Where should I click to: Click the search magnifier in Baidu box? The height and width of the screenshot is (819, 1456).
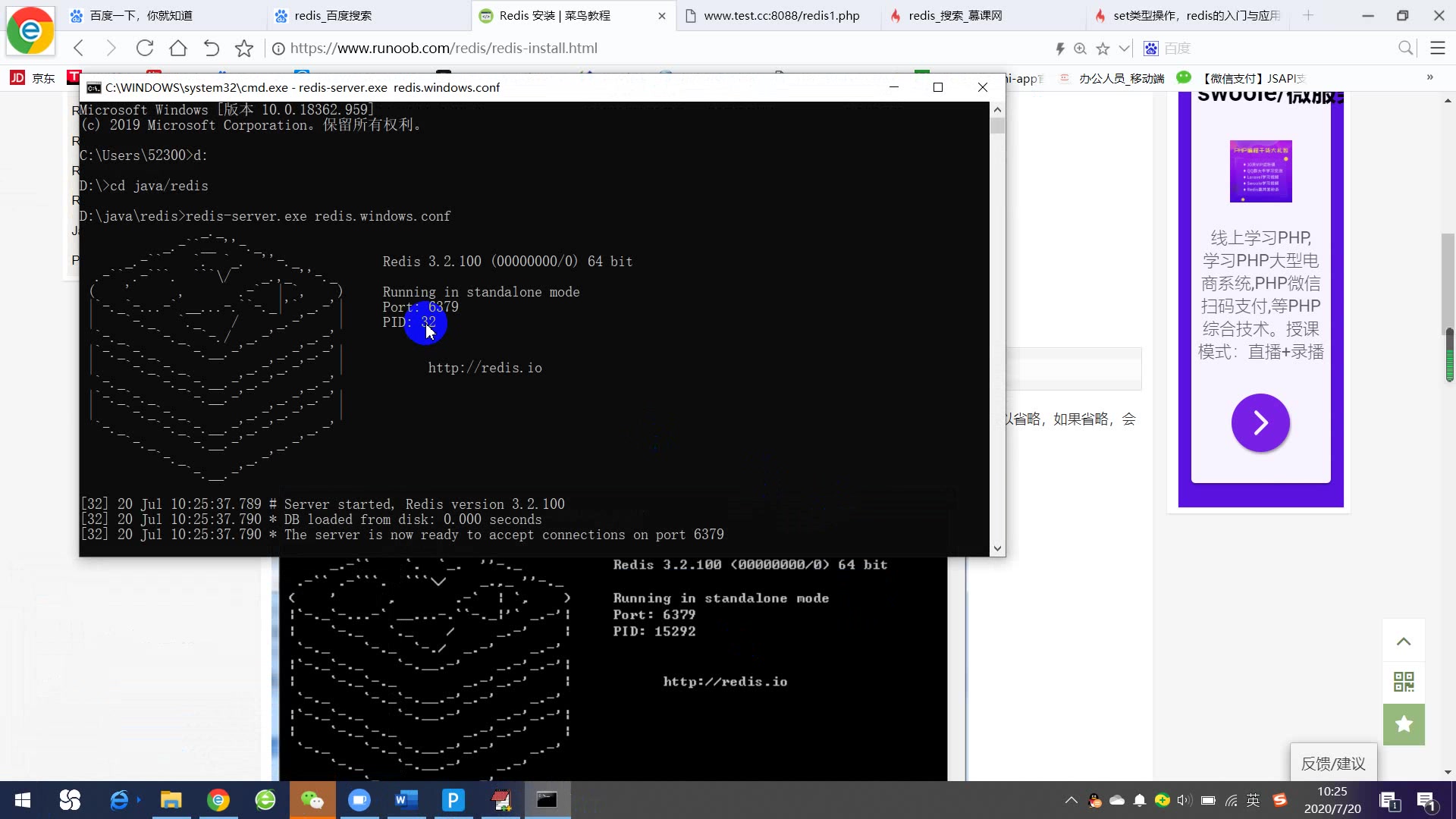point(1405,49)
